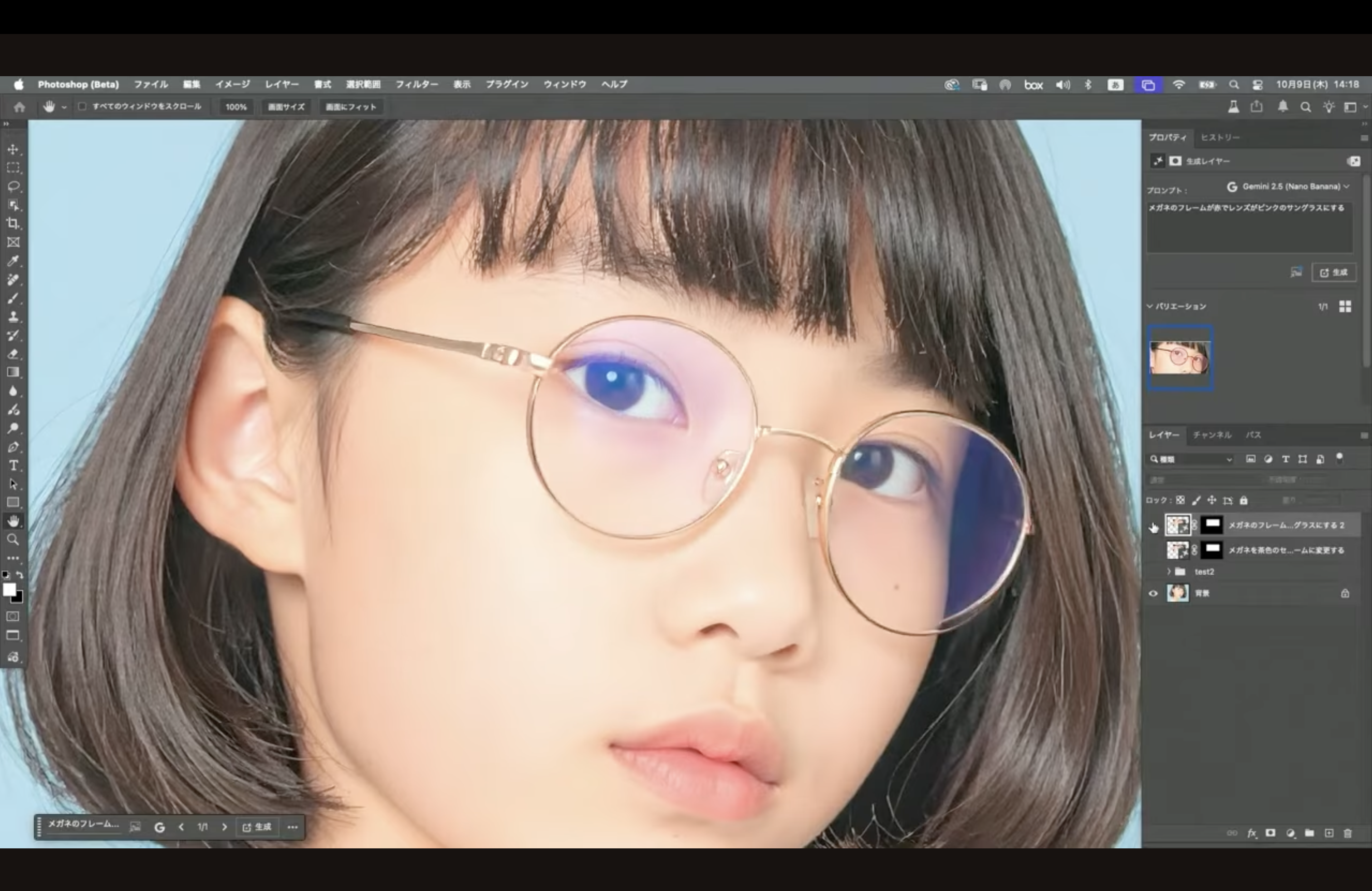The width and height of the screenshot is (1372, 891).
Task: Collapse the バリエーション section
Action: click(1150, 306)
